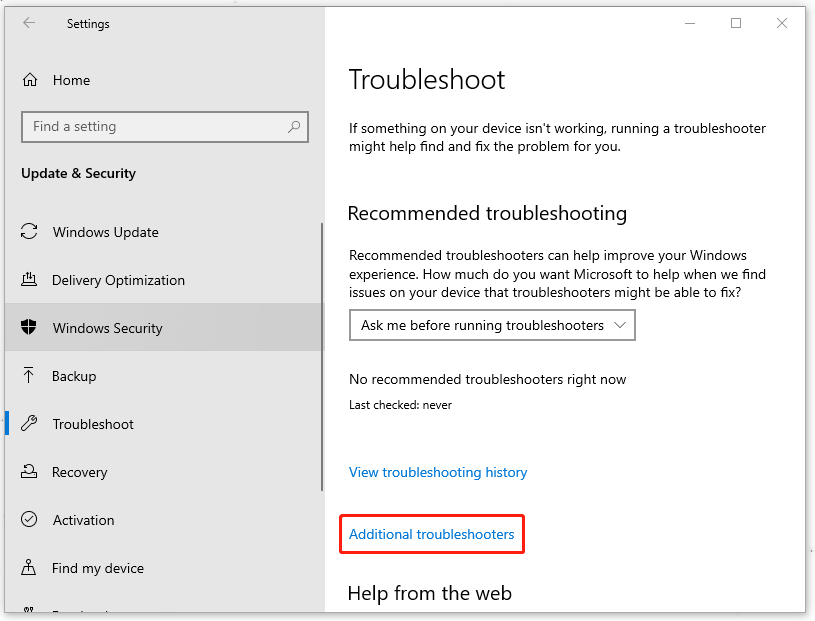Click the Troubleshoot wrench icon
This screenshot has width=815, height=621.
[29, 424]
